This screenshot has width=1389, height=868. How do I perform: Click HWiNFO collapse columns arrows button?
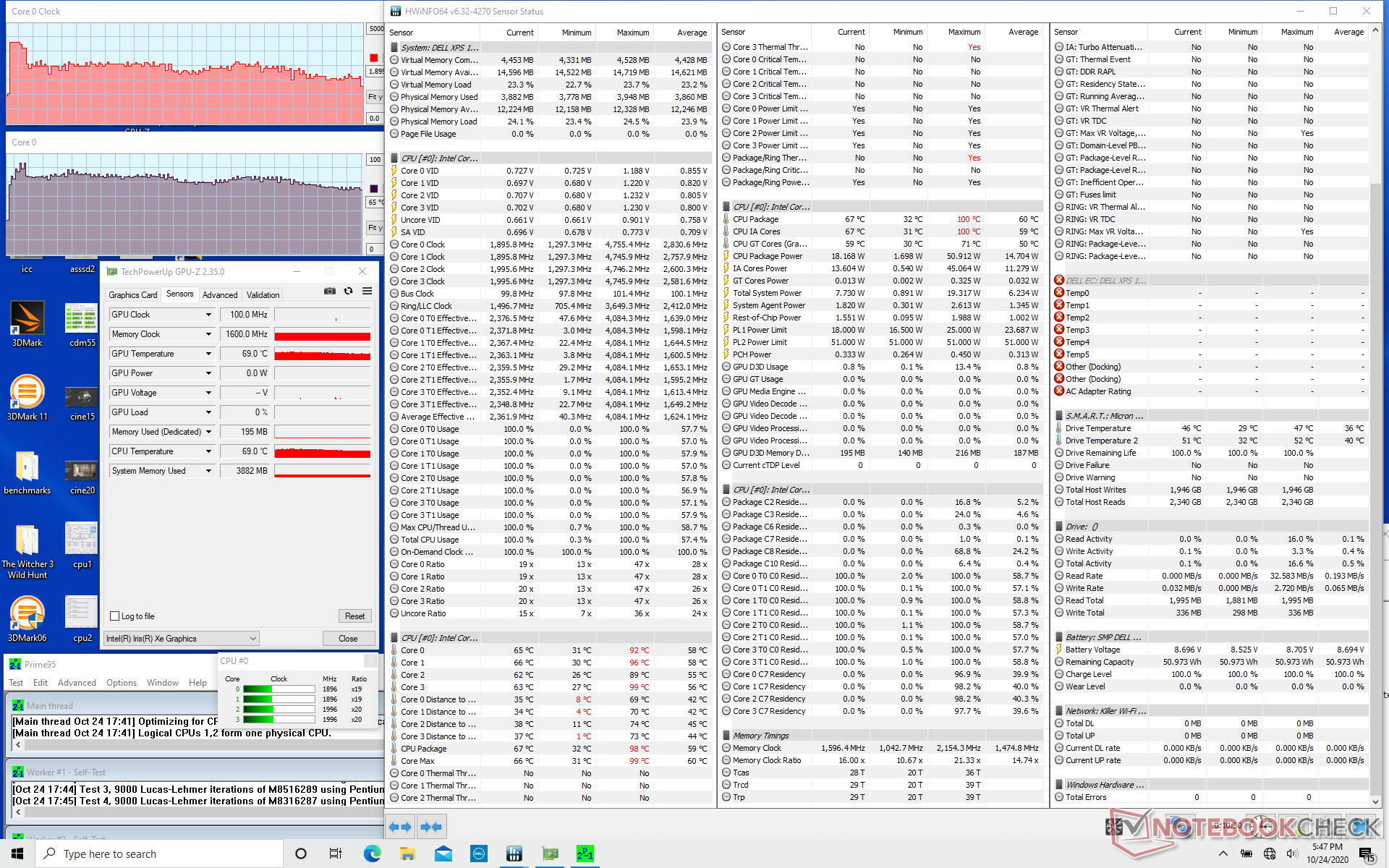tap(431, 826)
